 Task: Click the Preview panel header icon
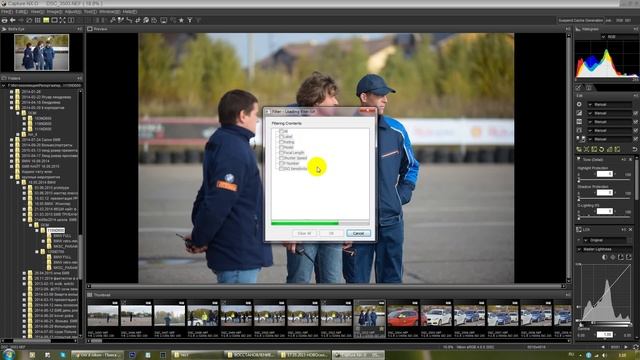click(90, 29)
